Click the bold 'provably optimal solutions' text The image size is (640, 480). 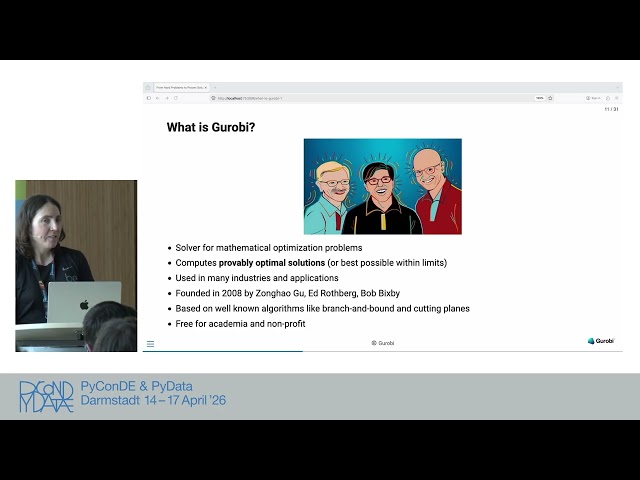pyautogui.click(x=272, y=263)
